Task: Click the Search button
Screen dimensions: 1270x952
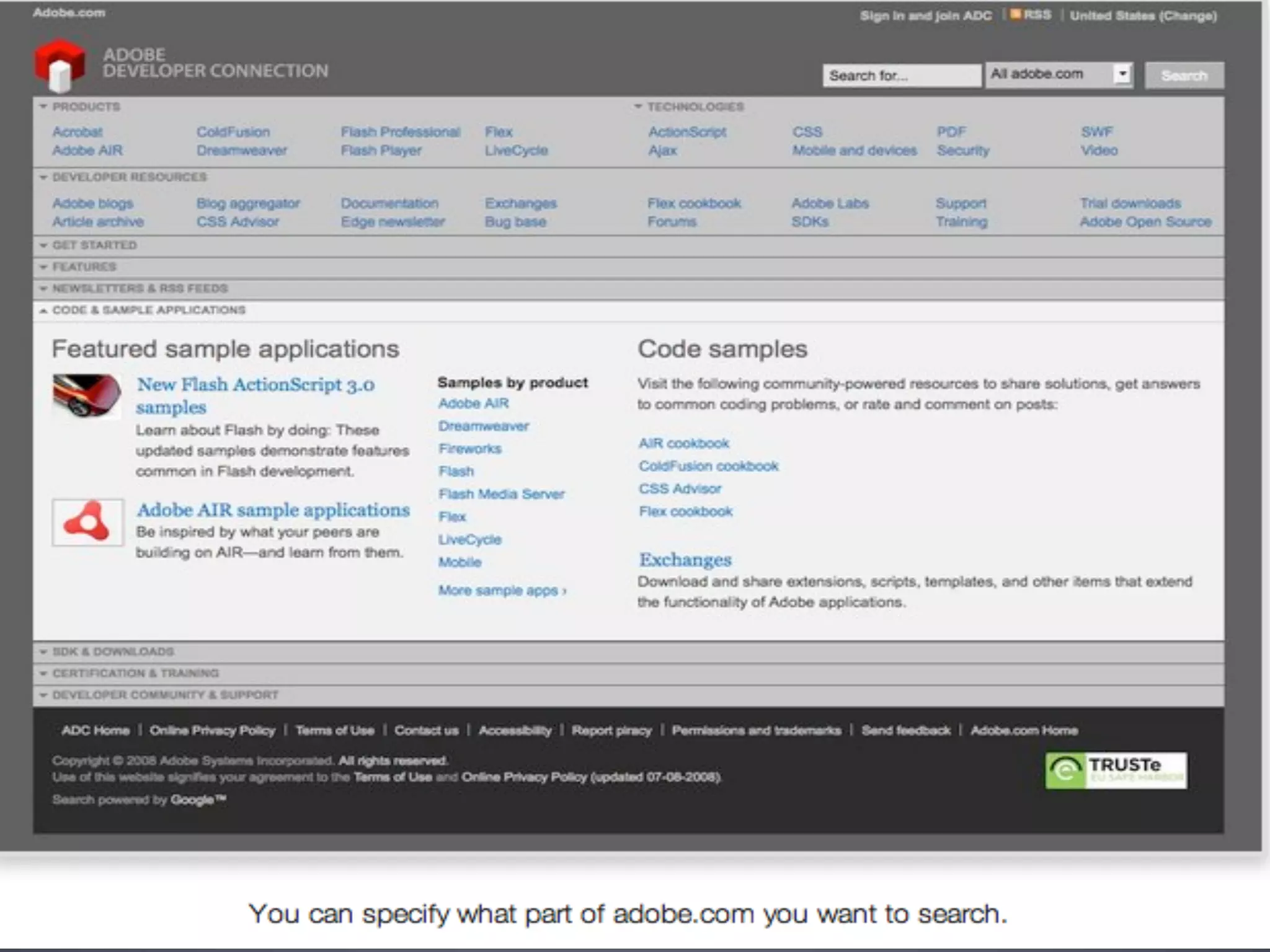Action: (1184, 76)
